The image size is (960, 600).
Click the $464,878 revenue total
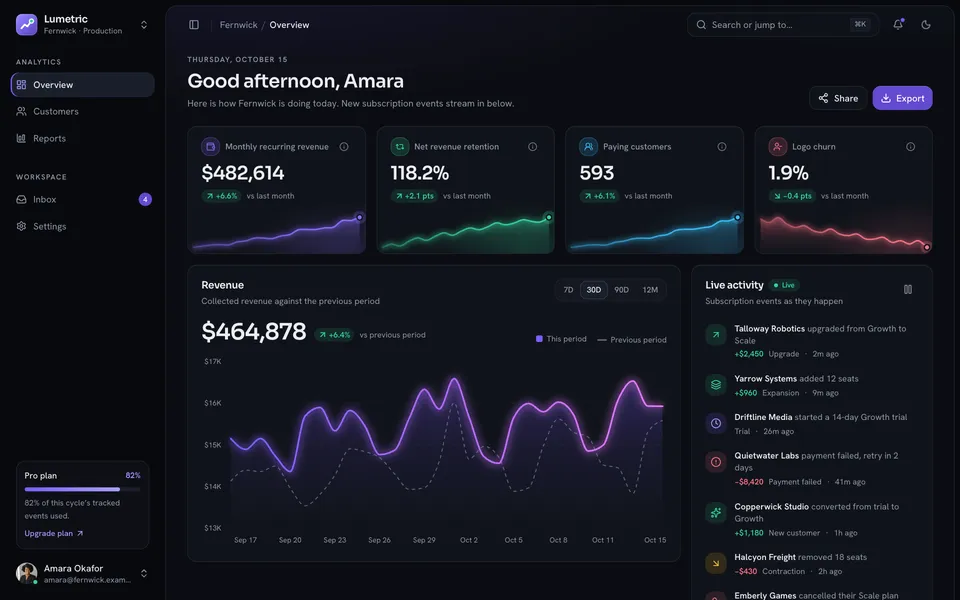(x=253, y=331)
